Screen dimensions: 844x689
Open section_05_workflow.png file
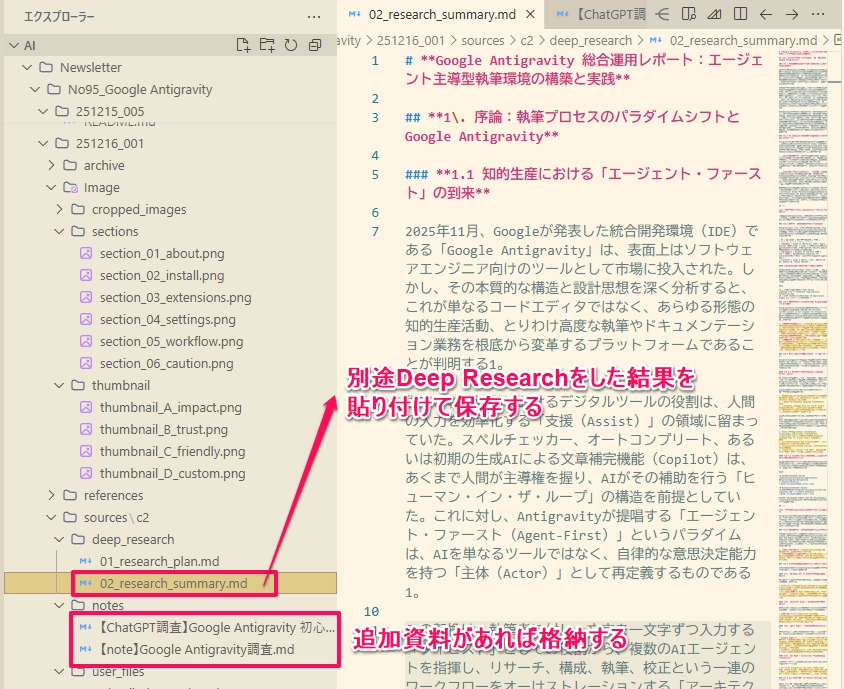[x=170, y=341]
